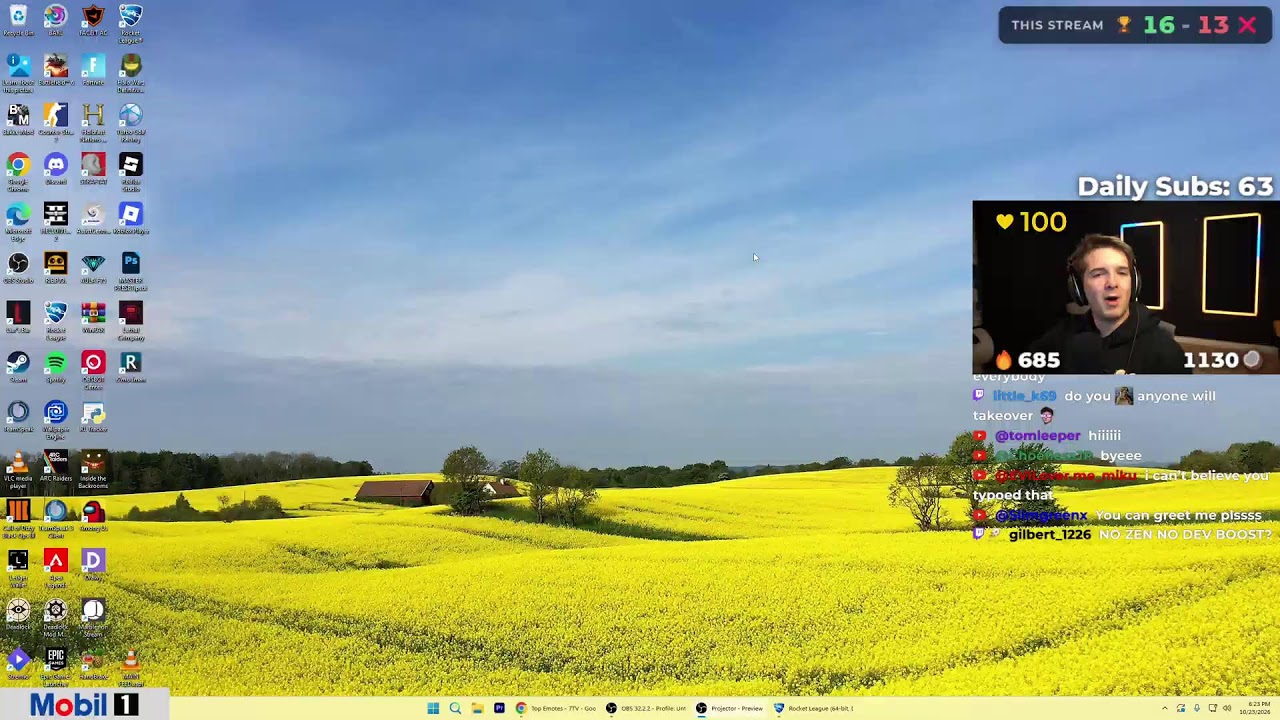Launch Lethal Company from the desktop
Screen dimensions: 1280x720
(131, 319)
